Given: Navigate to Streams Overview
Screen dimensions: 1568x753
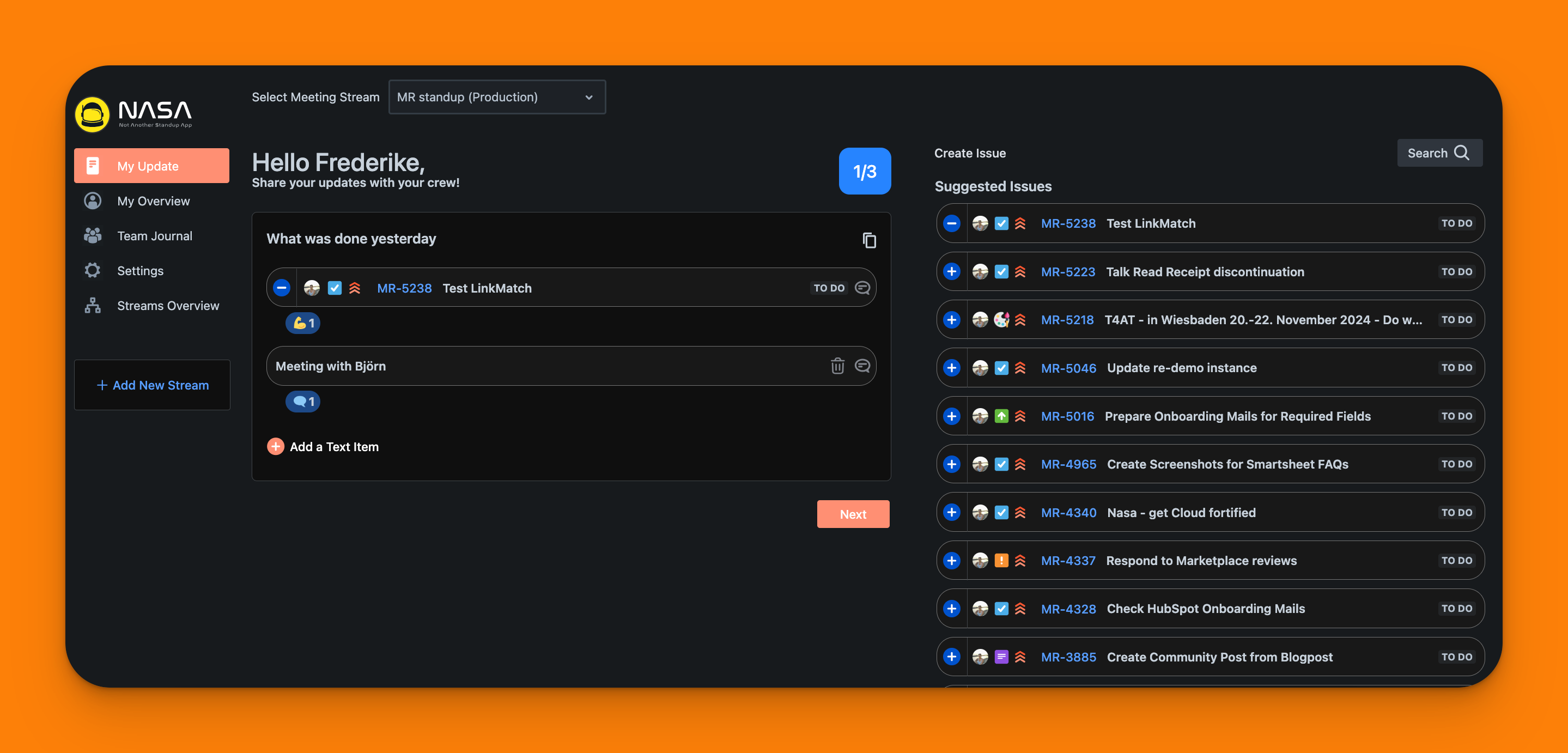Looking at the screenshot, I should 151,306.
